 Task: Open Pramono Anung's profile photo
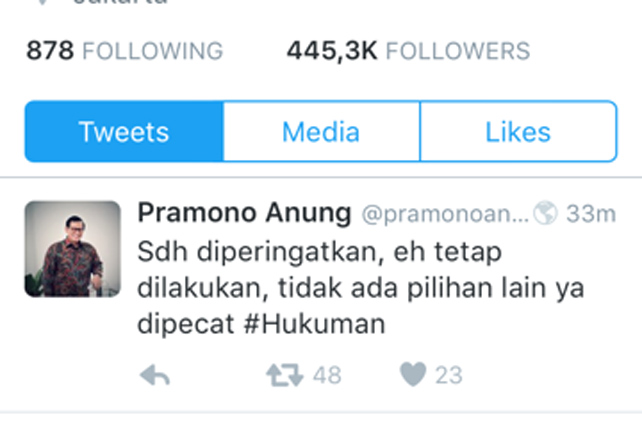[72, 249]
